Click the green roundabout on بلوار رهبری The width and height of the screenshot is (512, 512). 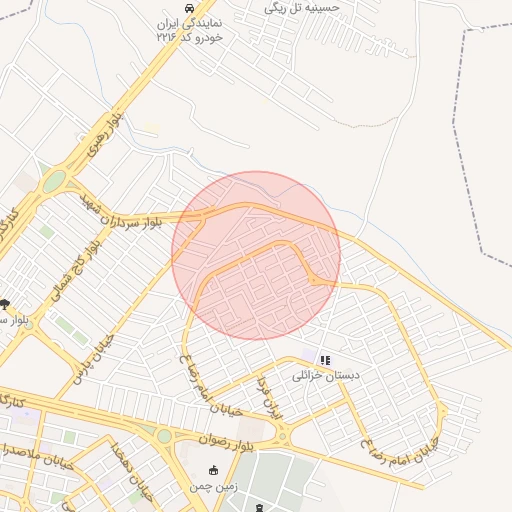coord(54,181)
